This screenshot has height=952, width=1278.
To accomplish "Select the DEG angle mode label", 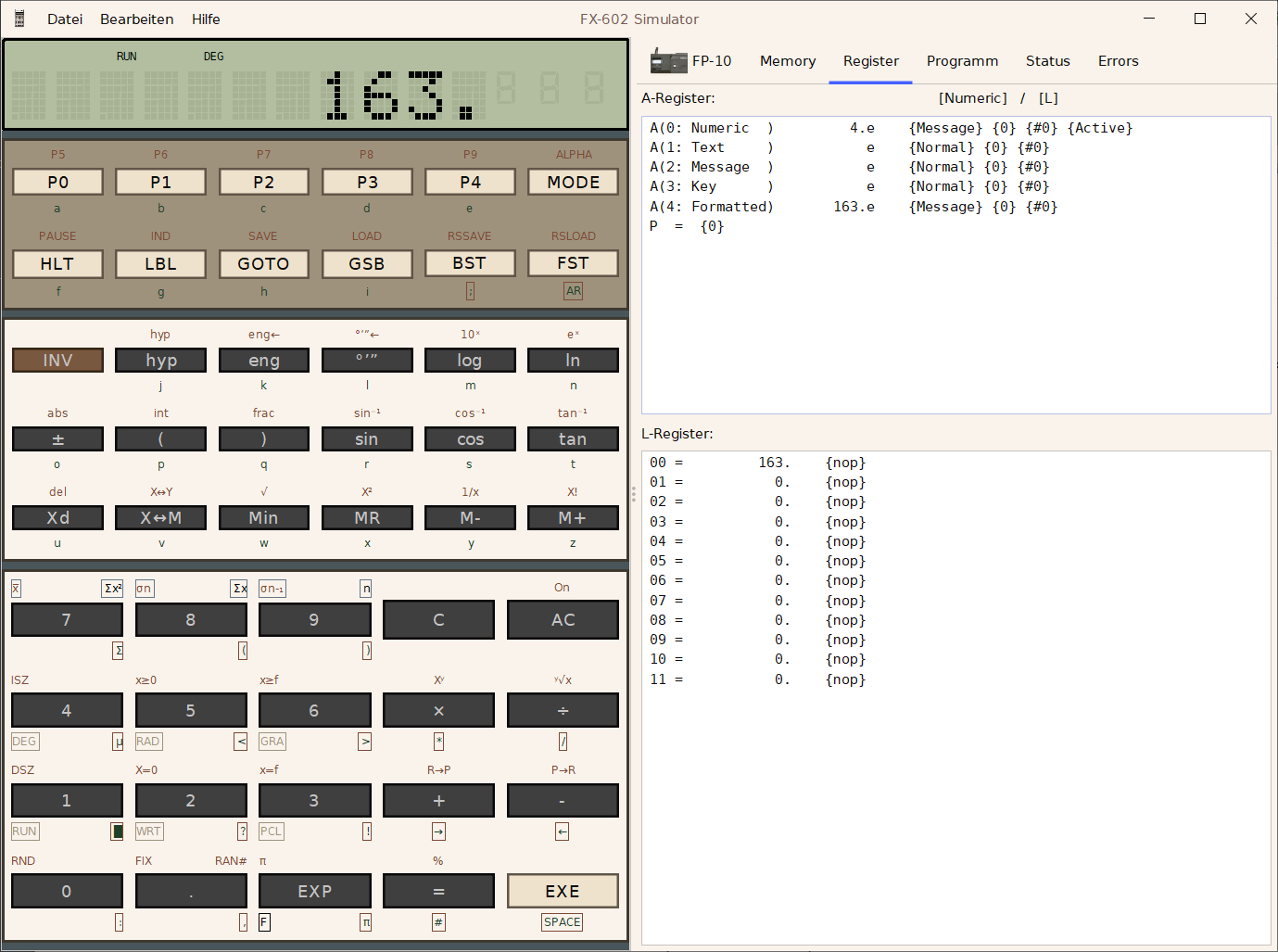I will [x=24, y=742].
